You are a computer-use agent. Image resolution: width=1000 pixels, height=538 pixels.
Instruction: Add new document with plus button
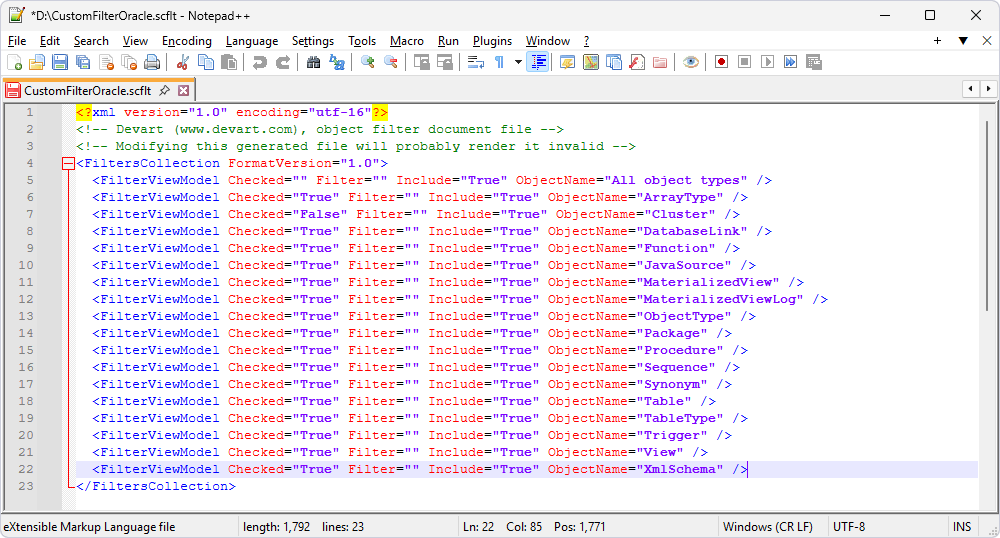click(938, 41)
